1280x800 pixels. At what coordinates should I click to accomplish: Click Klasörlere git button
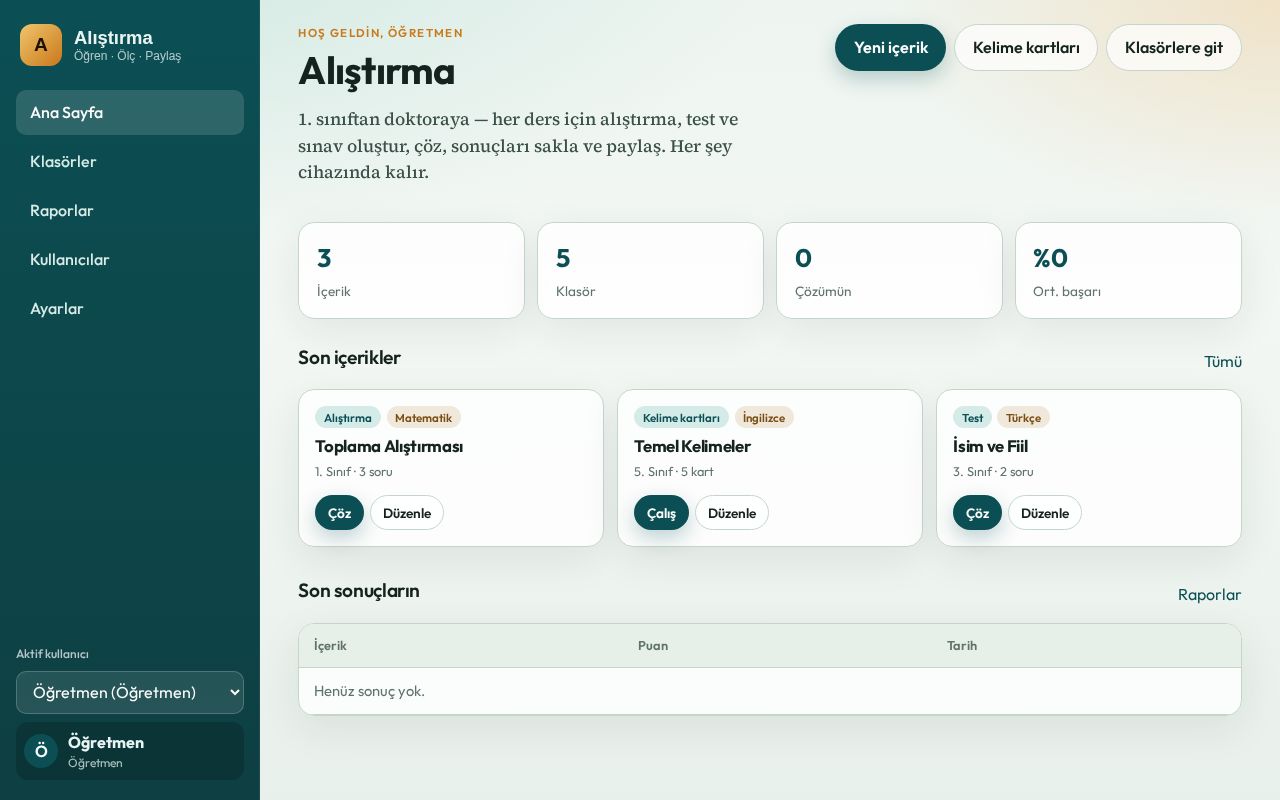(x=1174, y=47)
